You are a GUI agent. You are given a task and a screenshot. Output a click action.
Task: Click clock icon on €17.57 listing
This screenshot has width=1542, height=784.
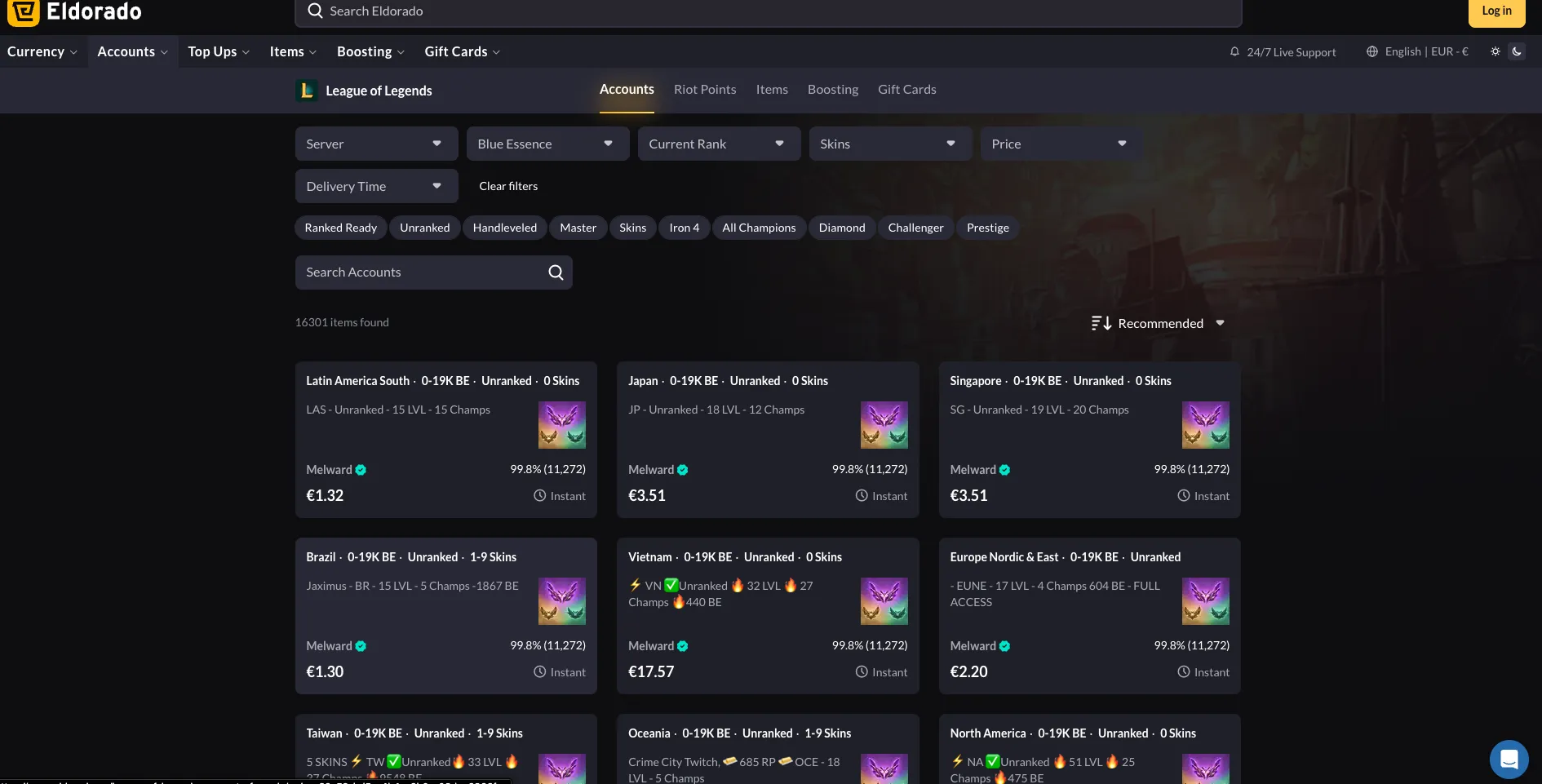862,671
